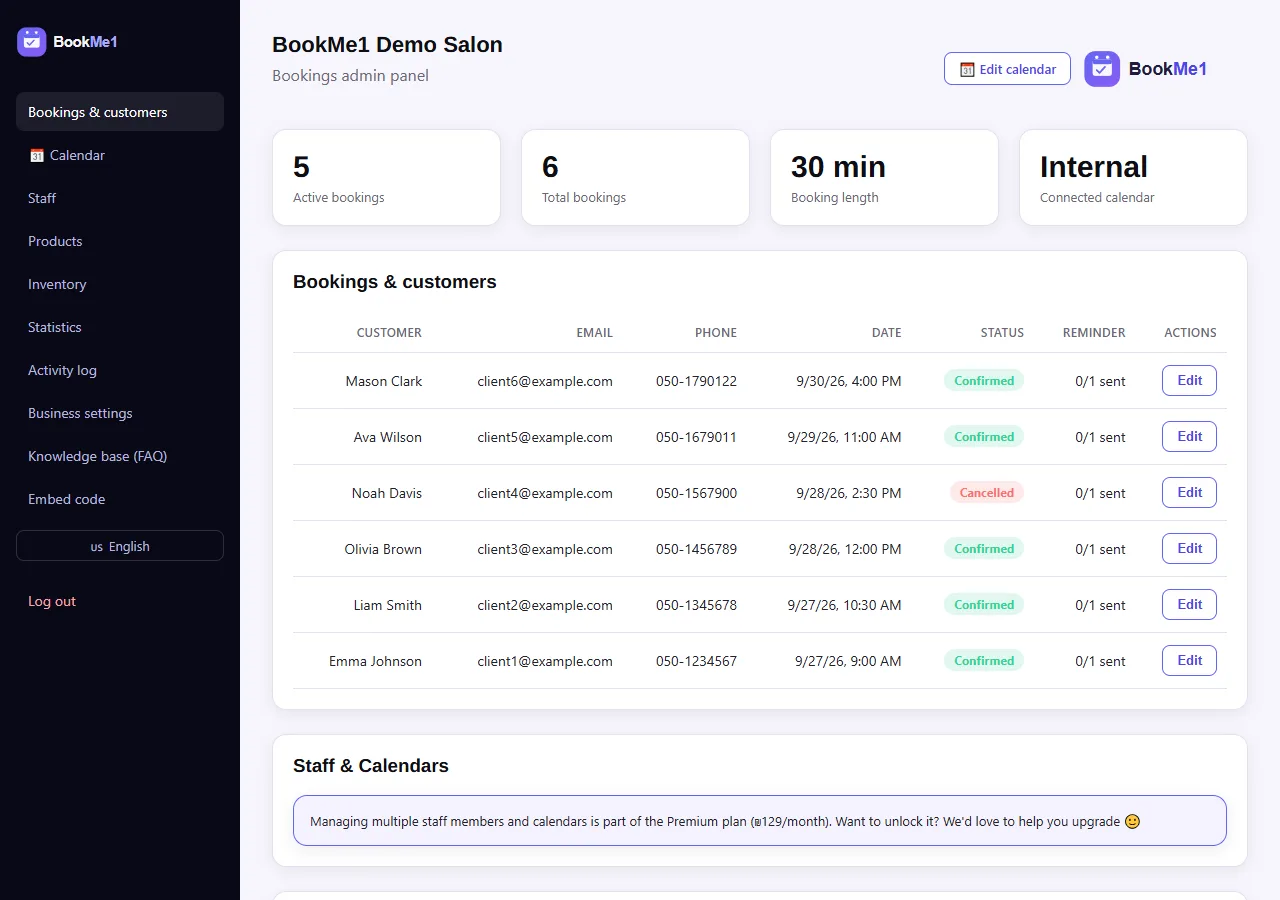Click customer name Liam Smith
The height and width of the screenshot is (900, 1280).
coord(388,605)
